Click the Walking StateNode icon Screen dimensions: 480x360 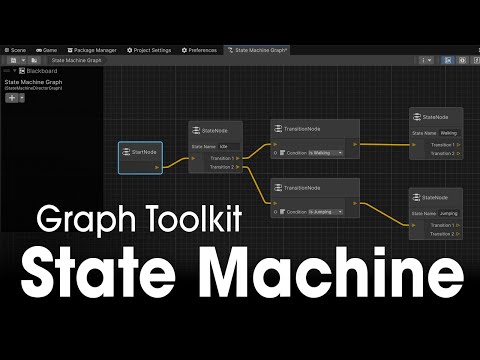[417, 117]
